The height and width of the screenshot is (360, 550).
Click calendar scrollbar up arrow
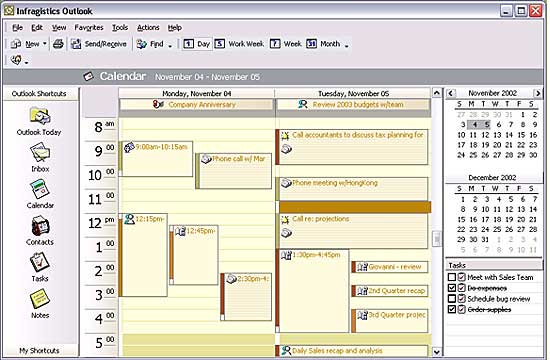coord(437,93)
